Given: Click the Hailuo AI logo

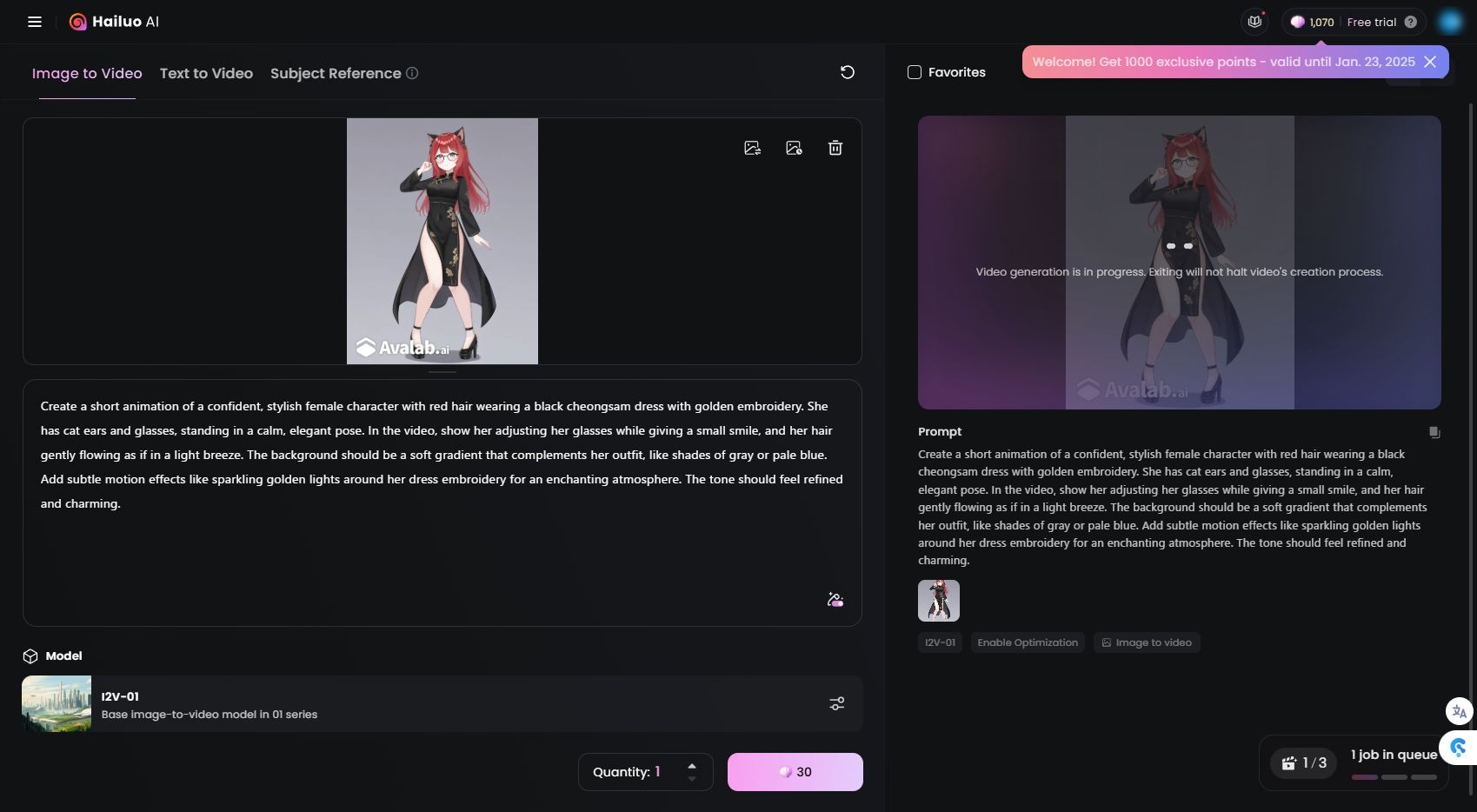Looking at the screenshot, I should click(x=113, y=21).
